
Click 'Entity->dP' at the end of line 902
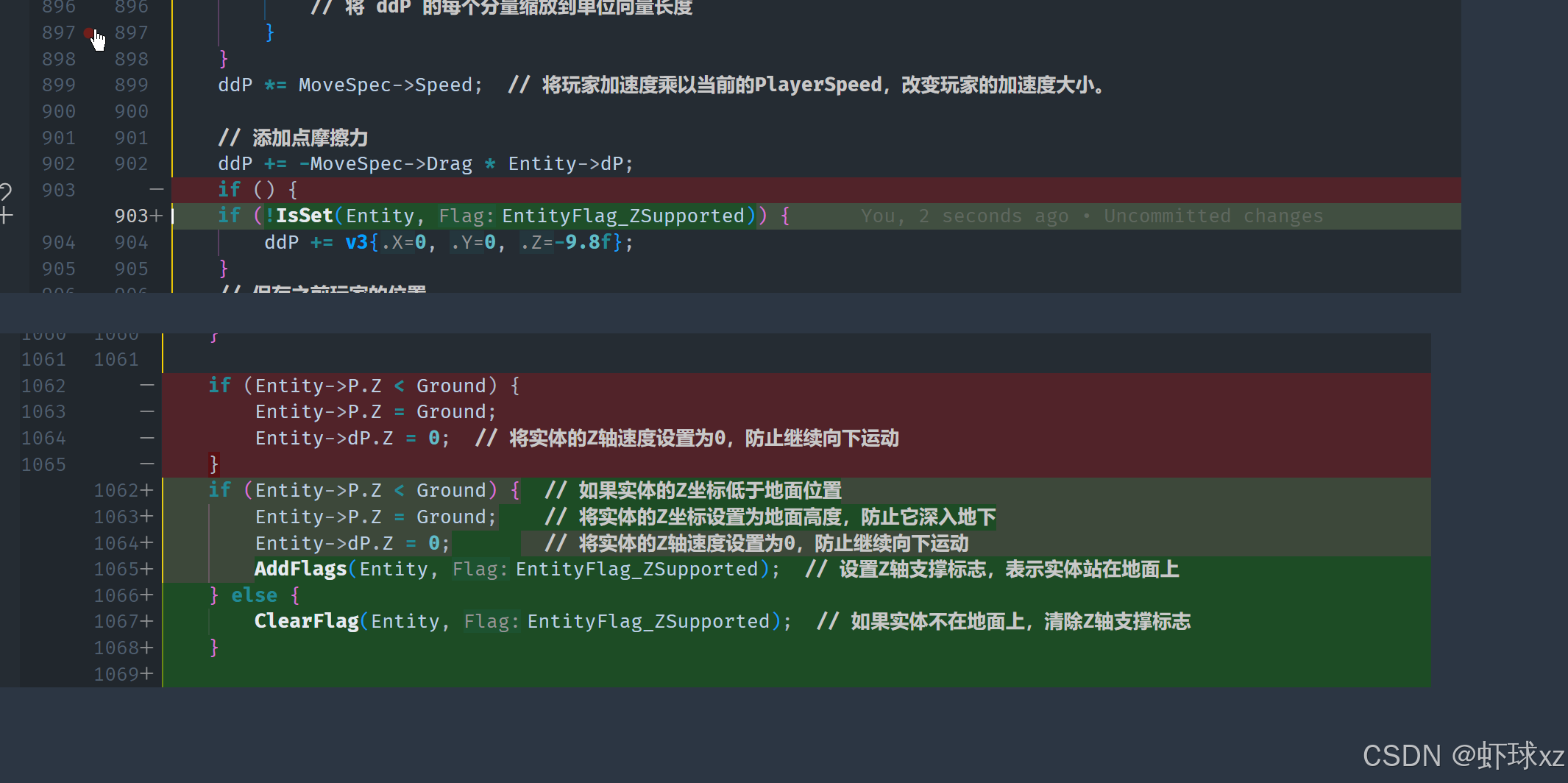566,163
